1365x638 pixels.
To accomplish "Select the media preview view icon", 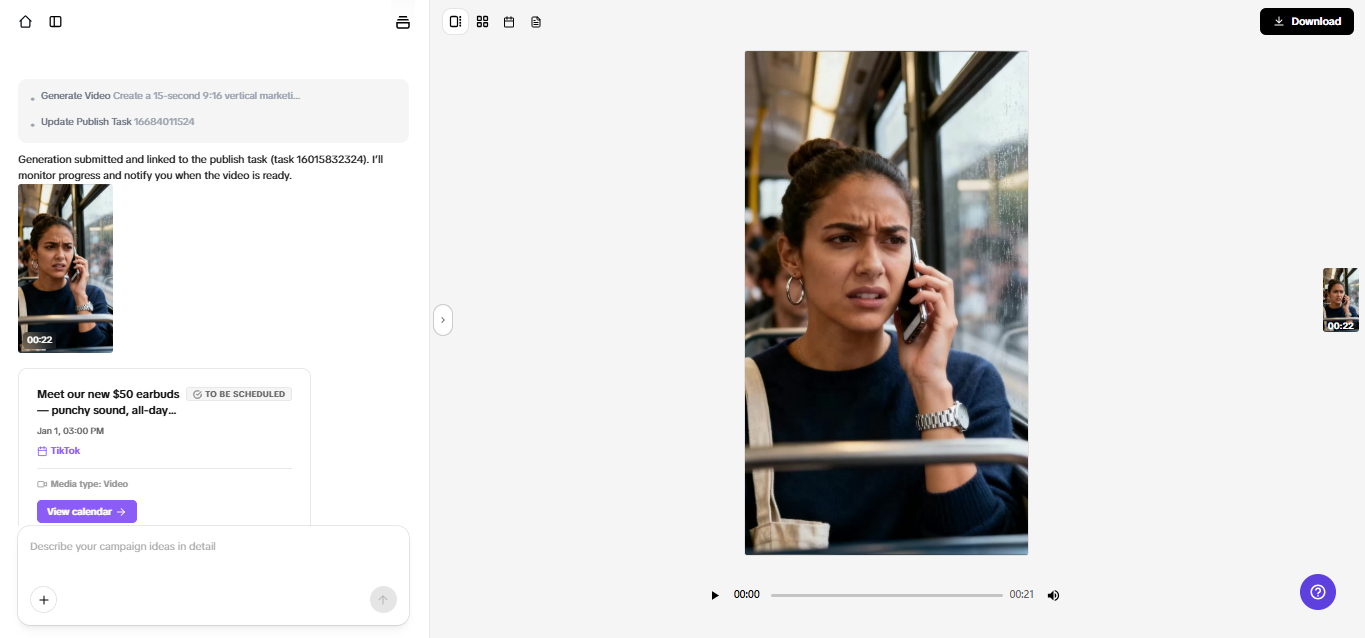I will [x=455, y=21].
